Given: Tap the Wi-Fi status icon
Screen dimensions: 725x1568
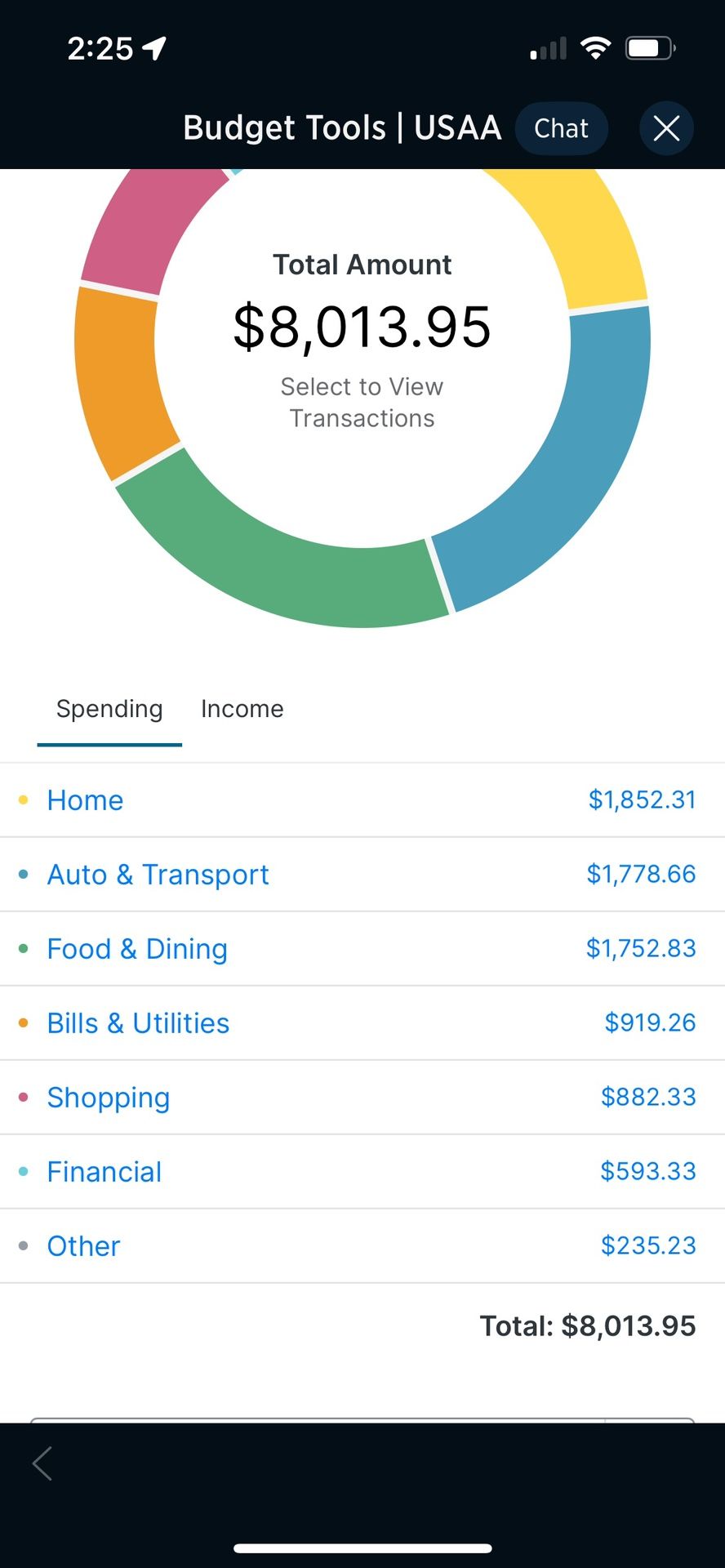Looking at the screenshot, I should [596, 48].
